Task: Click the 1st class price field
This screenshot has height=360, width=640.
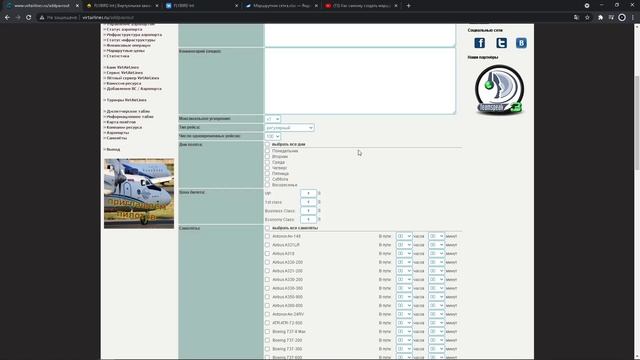Action: tap(309, 202)
